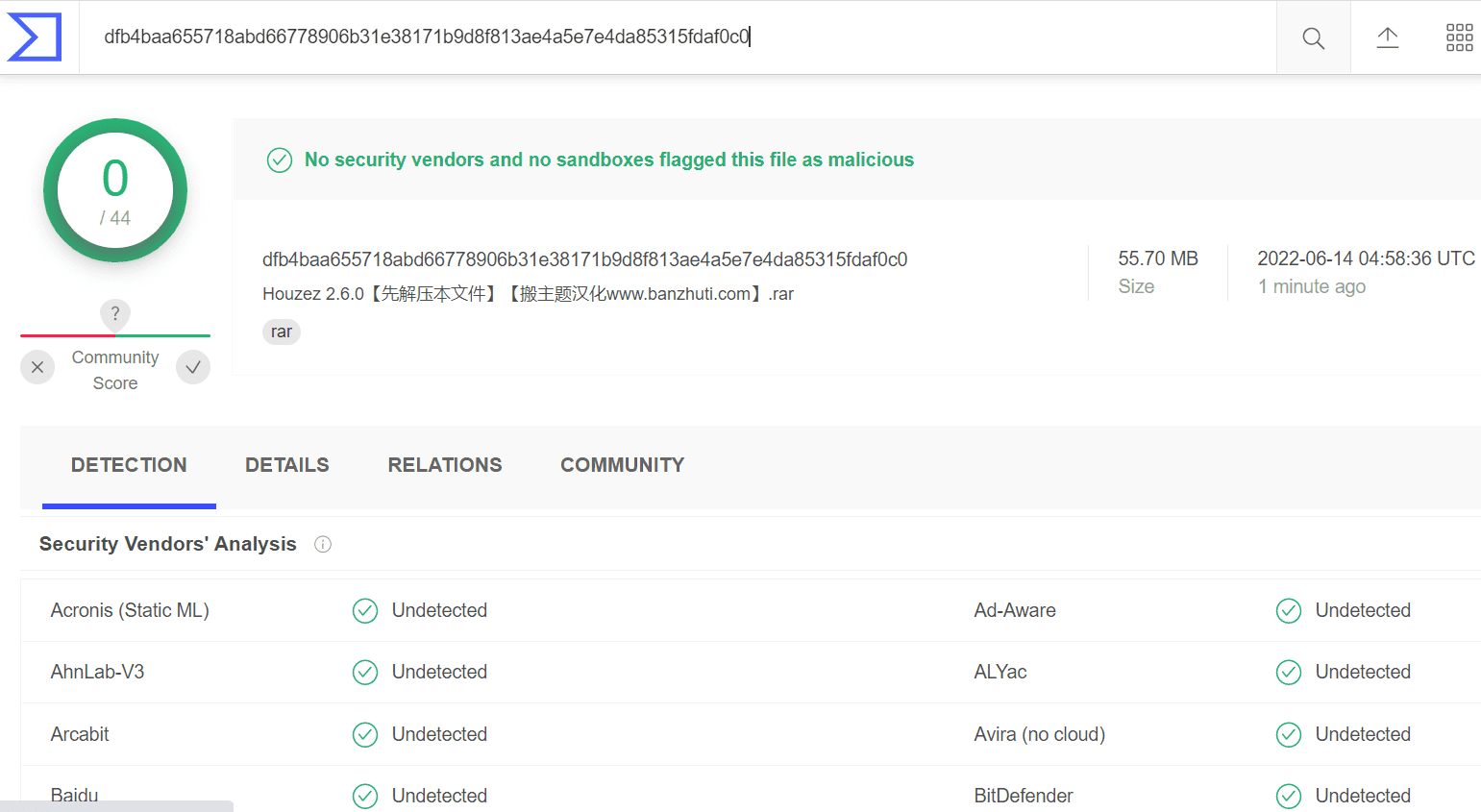Click the green check for Ad-Aware result
Image resolution: width=1481 pixels, height=812 pixels.
(x=1289, y=611)
